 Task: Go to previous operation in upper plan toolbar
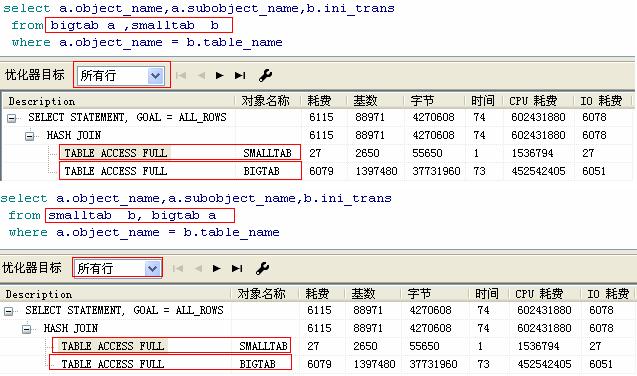click(202, 76)
